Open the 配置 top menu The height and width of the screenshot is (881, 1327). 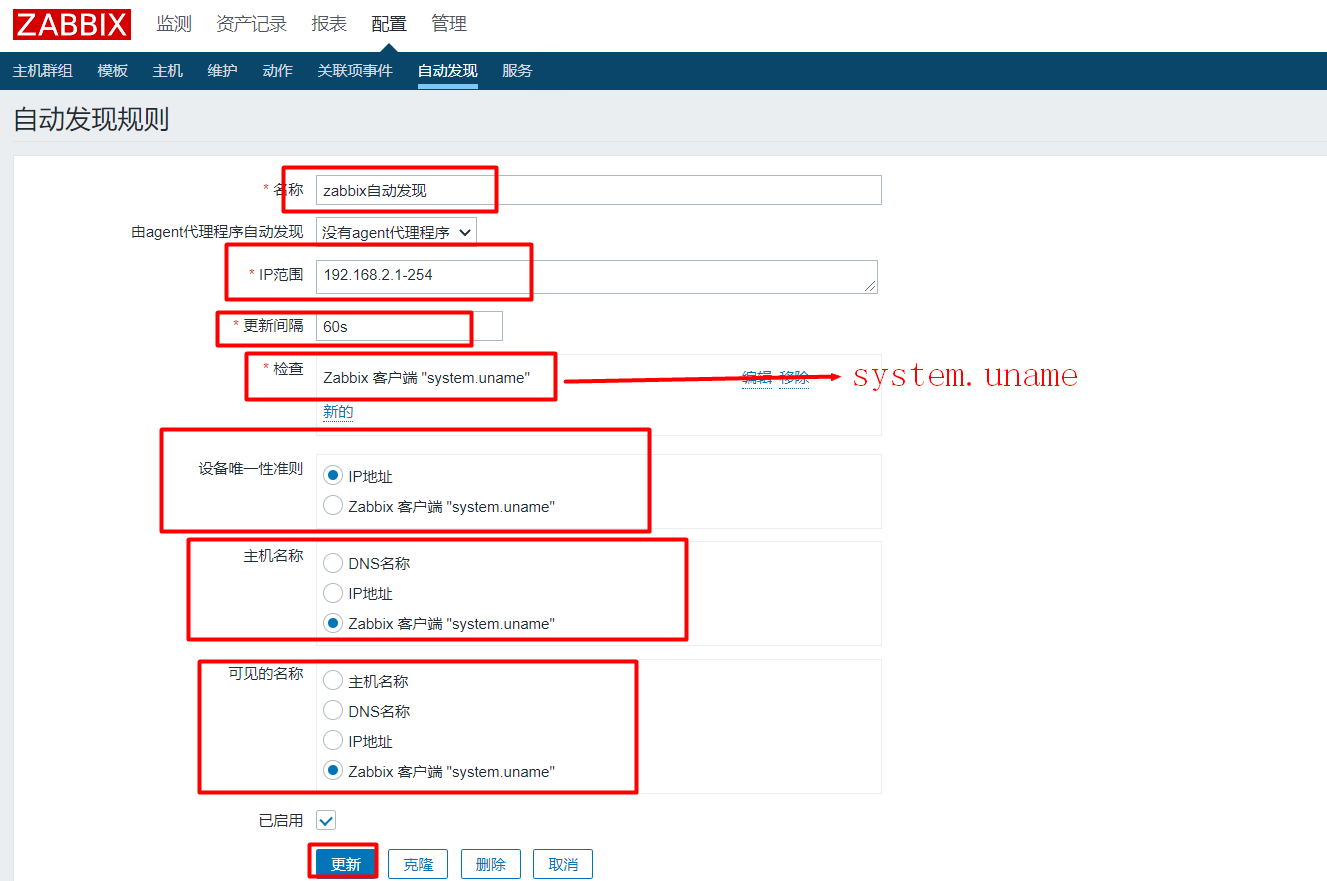click(x=389, y=24)
